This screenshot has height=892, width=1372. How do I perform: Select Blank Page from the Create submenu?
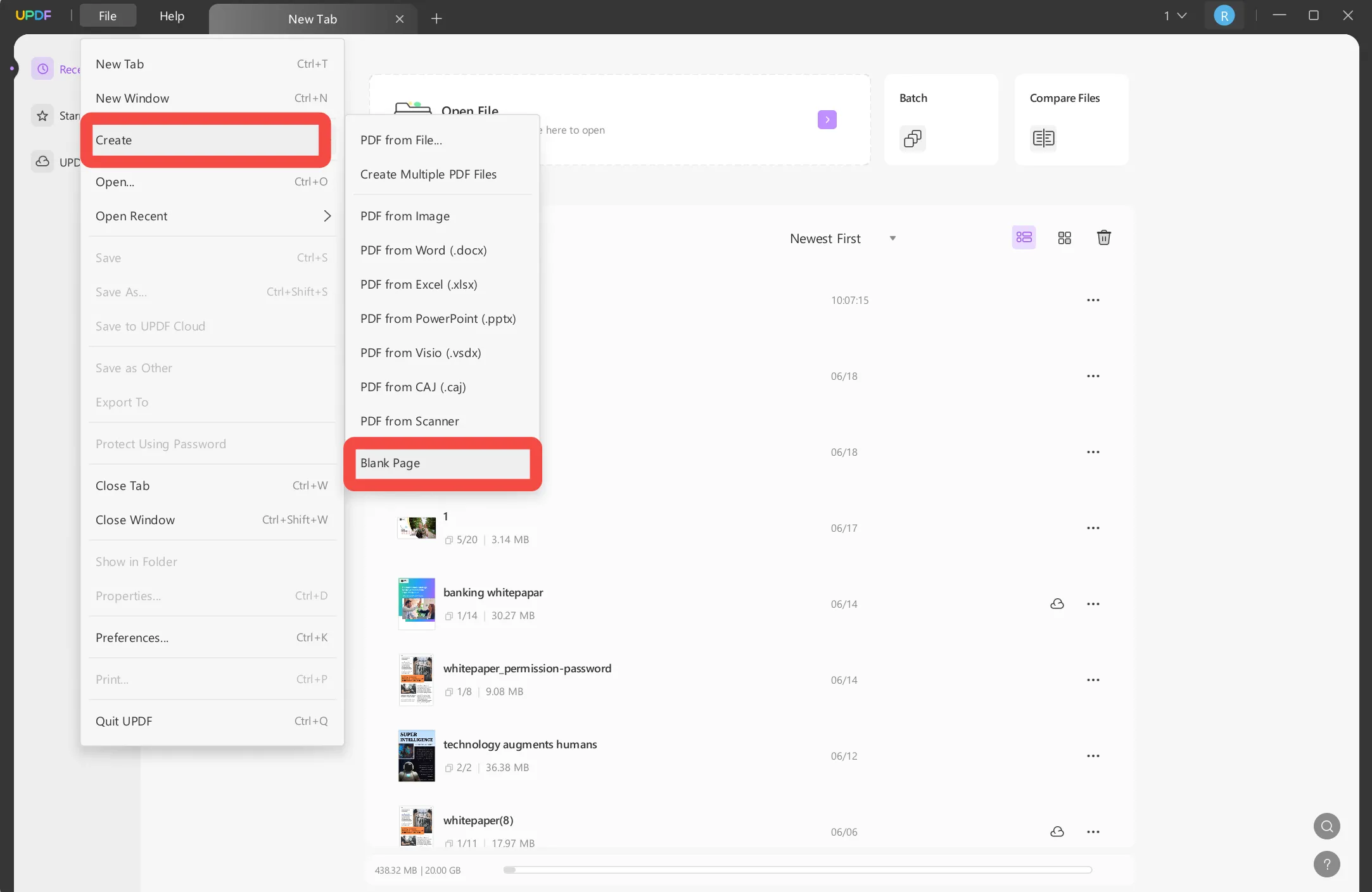point(441,463)
